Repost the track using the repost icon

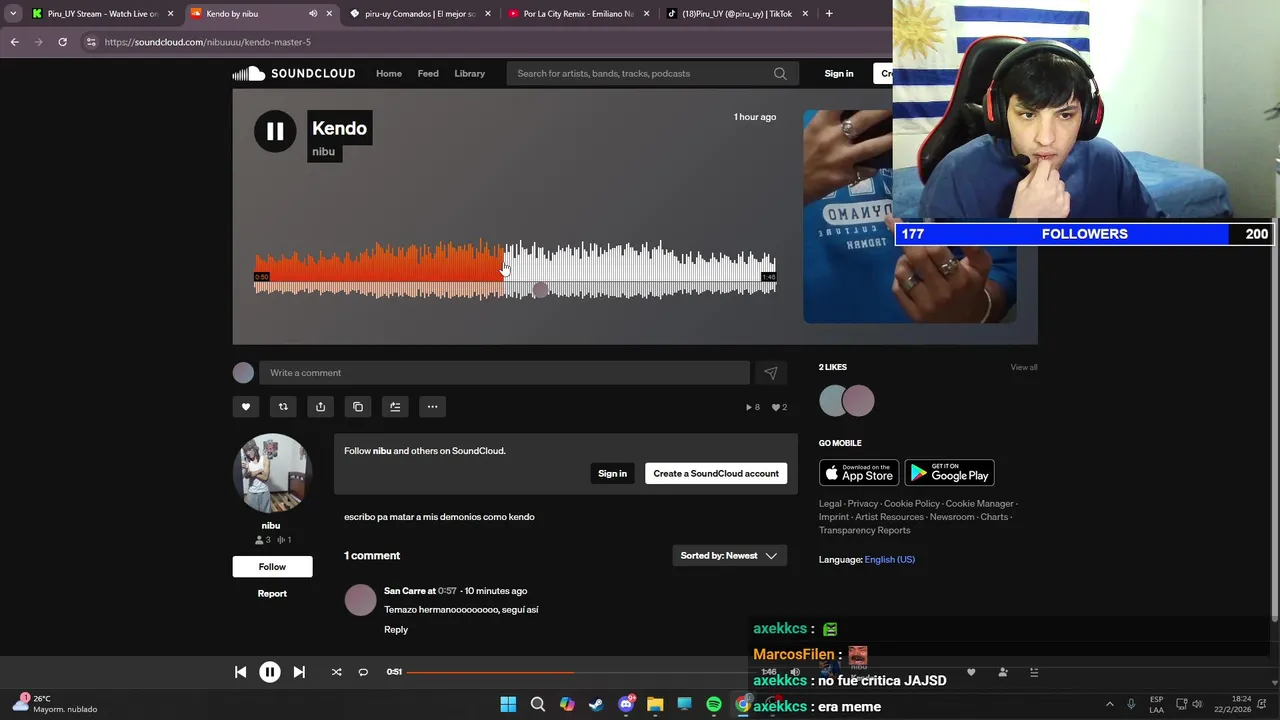pyautogui.click(x=283, y=407)
